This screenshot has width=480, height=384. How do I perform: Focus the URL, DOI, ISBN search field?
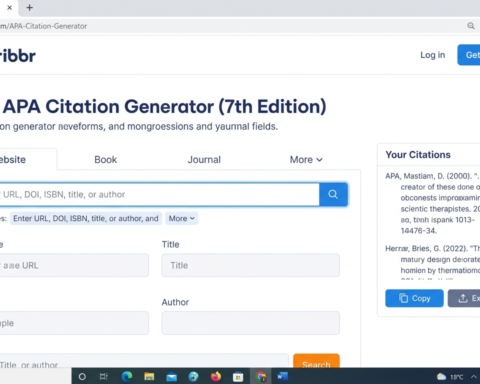coord(159,194)
